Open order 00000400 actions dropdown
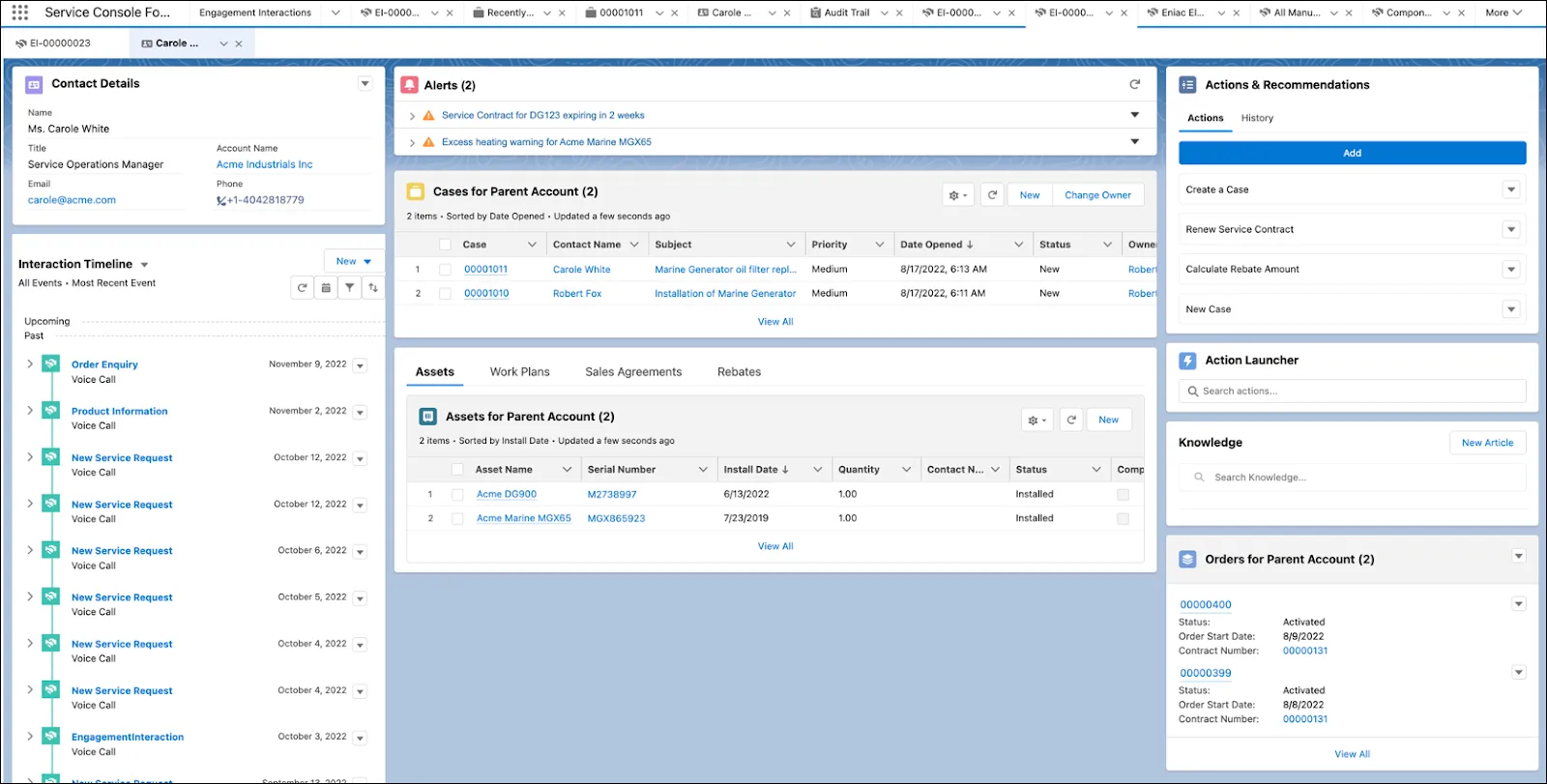Screen dimensions: 1547x784 click(1519, 604)
